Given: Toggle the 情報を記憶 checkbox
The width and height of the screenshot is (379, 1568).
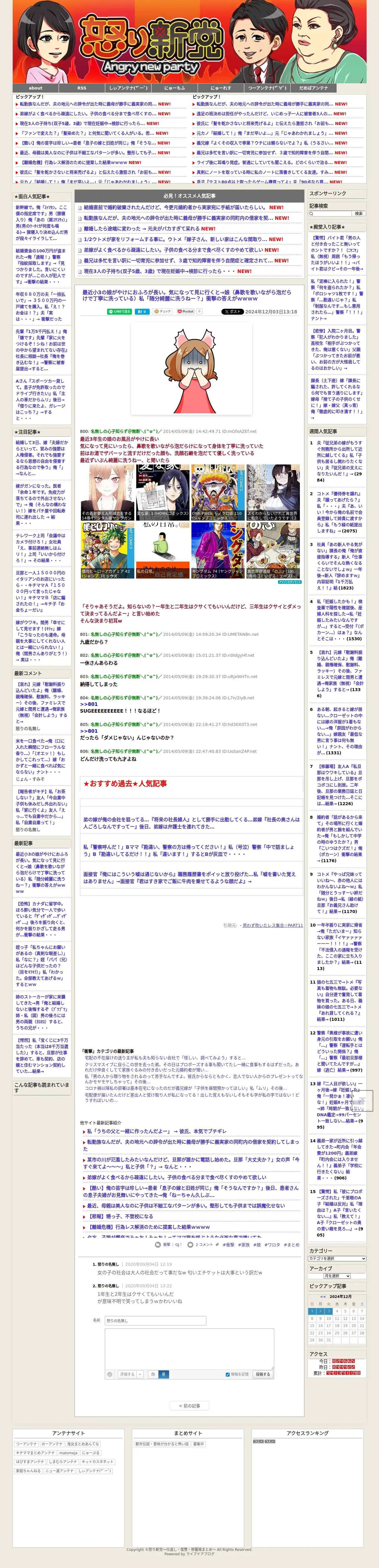Looking at the screenshot, I should [228, 1374].
